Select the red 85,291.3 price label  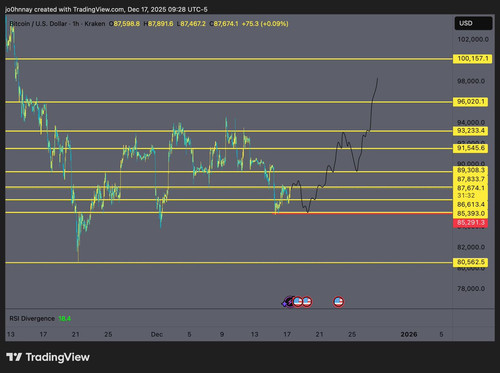click(x=471, y=223)
